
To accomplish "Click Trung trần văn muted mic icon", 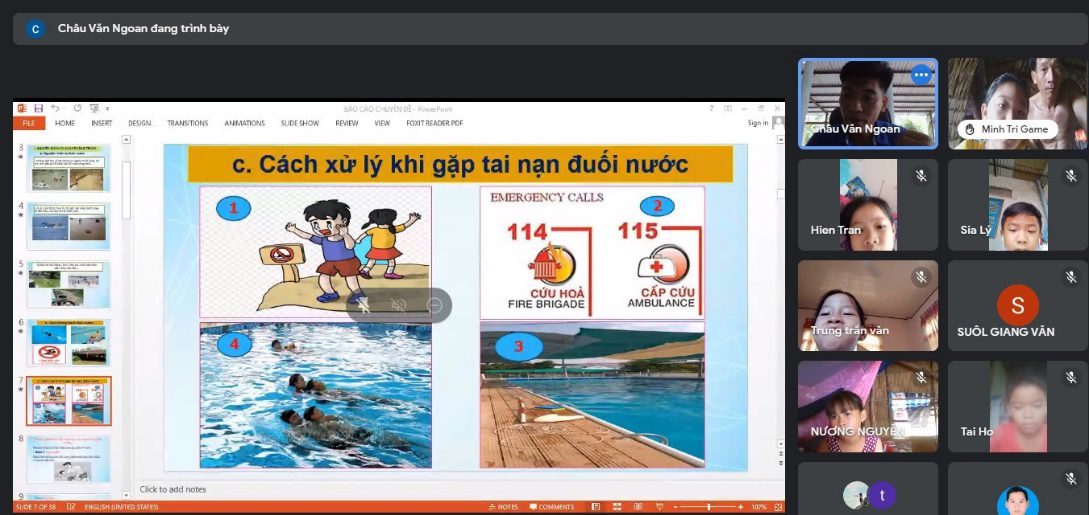I will pyautogui.click(x=921, y=277).
